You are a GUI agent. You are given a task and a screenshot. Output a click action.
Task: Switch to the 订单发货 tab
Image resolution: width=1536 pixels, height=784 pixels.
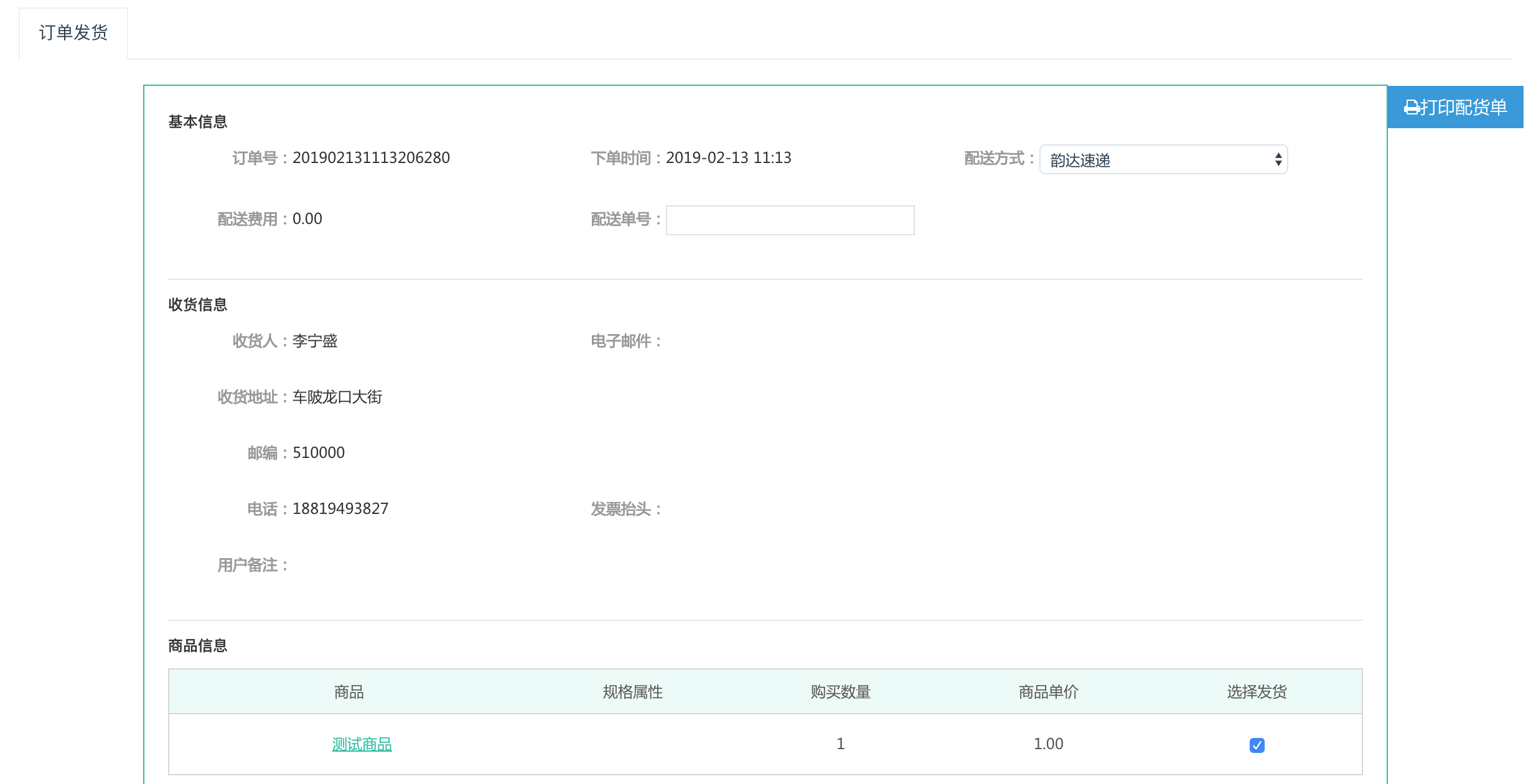pyautogui.click(x=73, y=33)
